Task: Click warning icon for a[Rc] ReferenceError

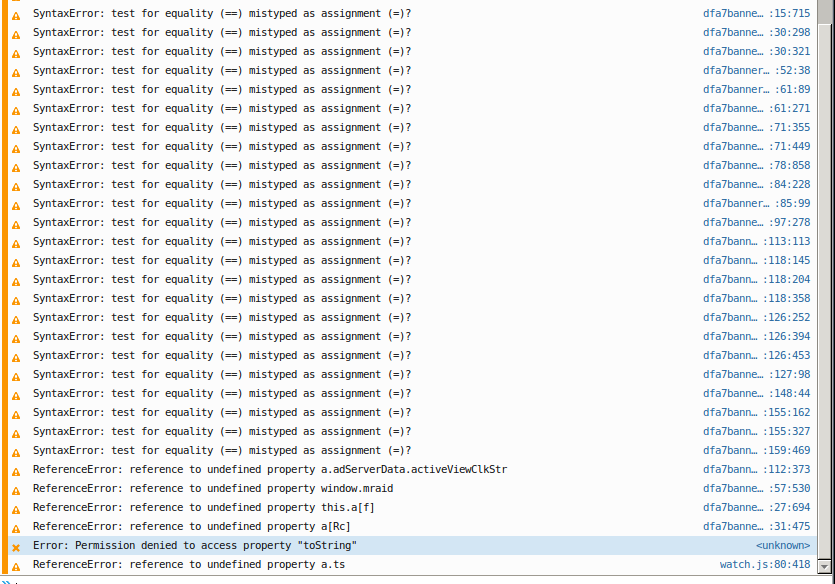Action: point(16,529)
